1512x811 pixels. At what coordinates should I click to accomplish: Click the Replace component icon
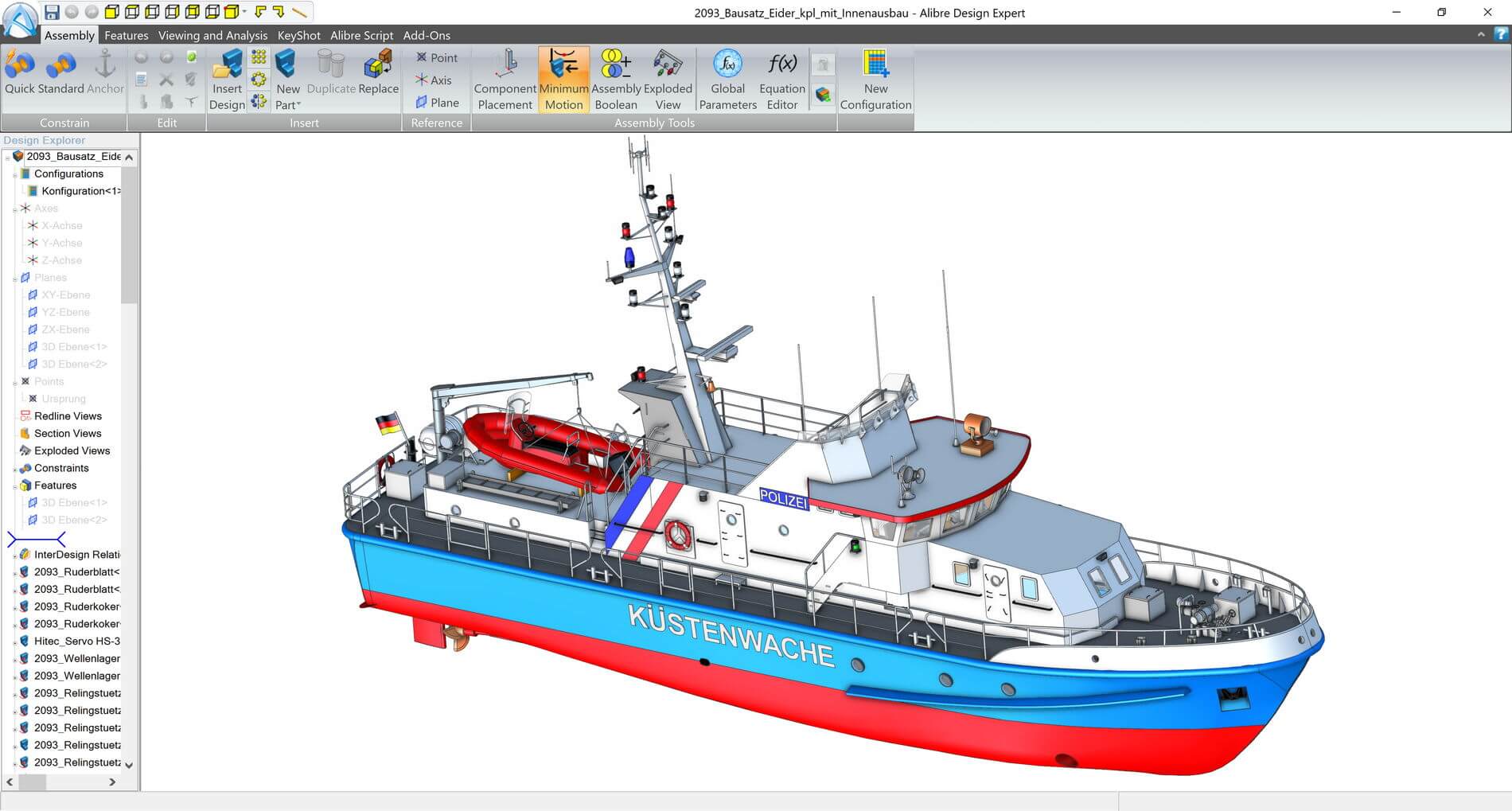click(x=378, y=72)
